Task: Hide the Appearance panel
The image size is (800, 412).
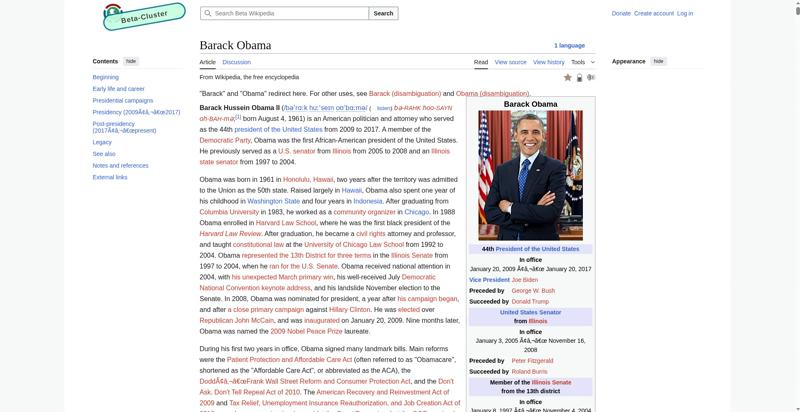Action: coord(658,61)
